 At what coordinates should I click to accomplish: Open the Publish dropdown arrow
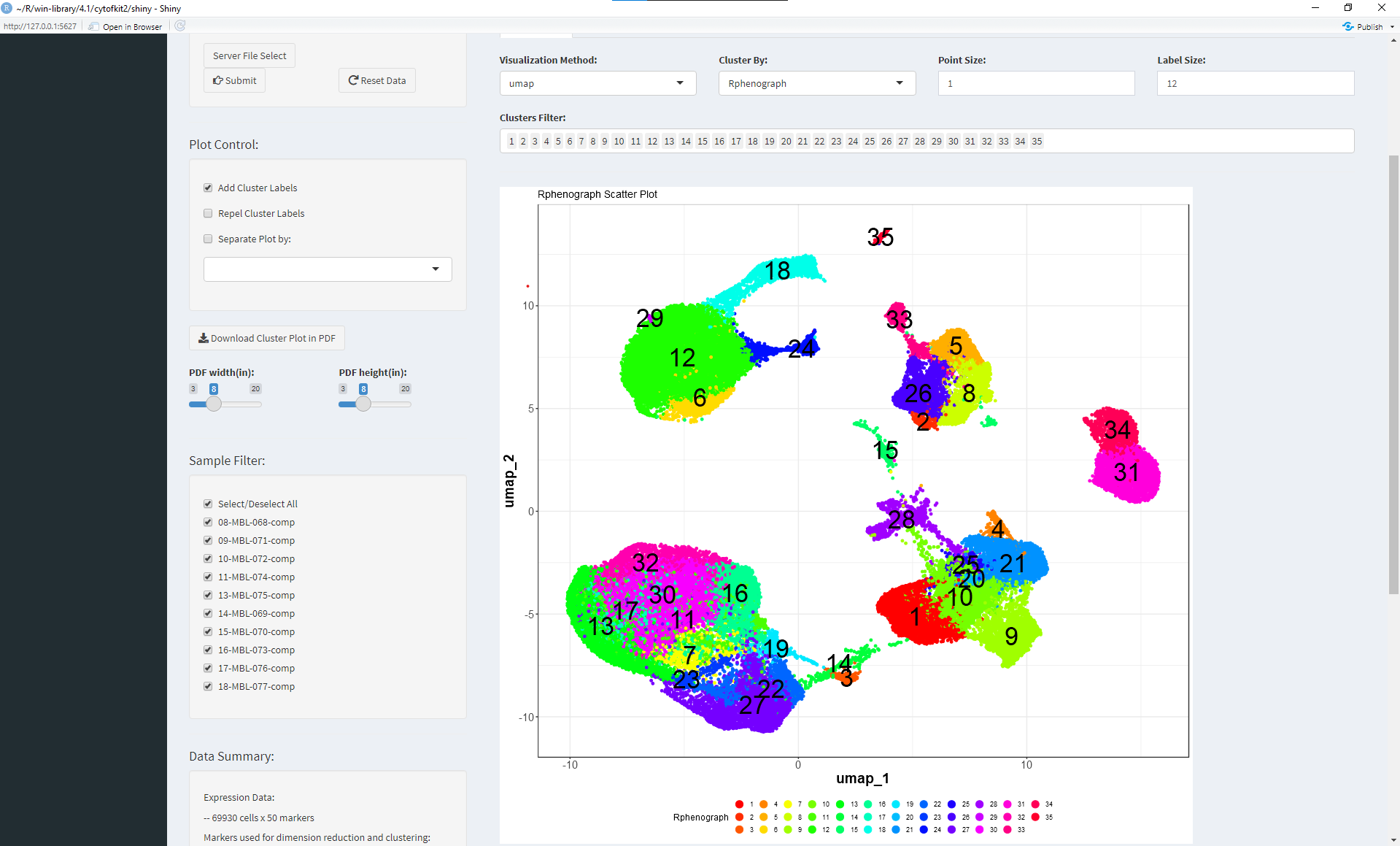click(x=1392, y=27)
